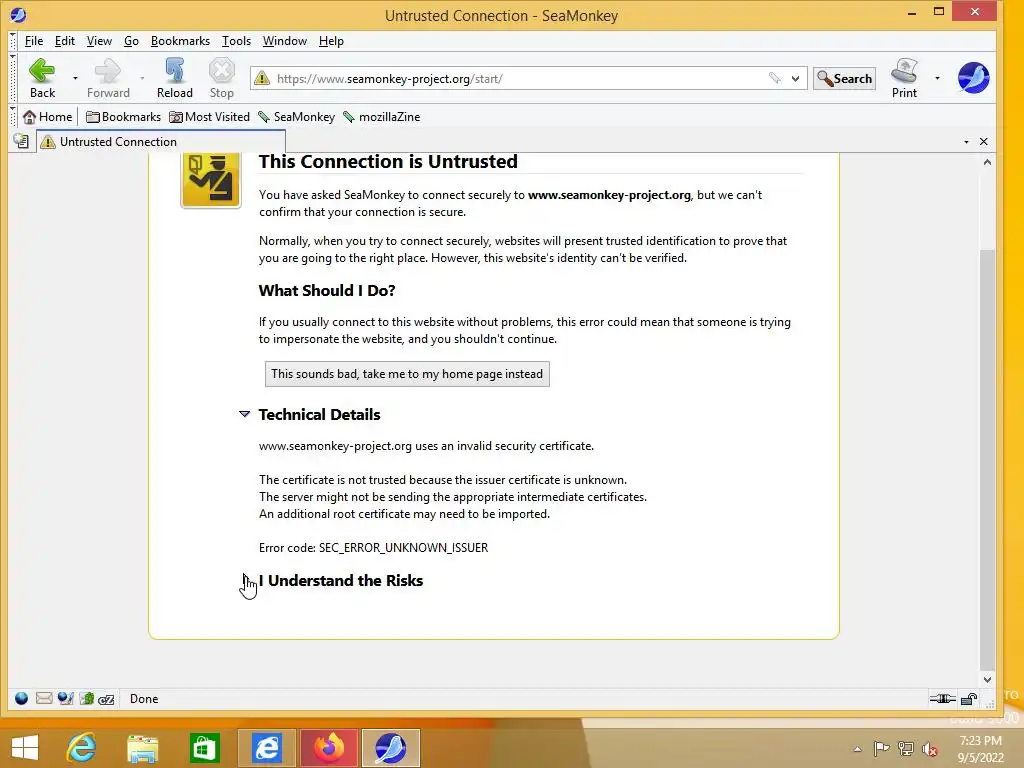Click the Search button
The image size is (1024, 768).
tap(844, 78)
